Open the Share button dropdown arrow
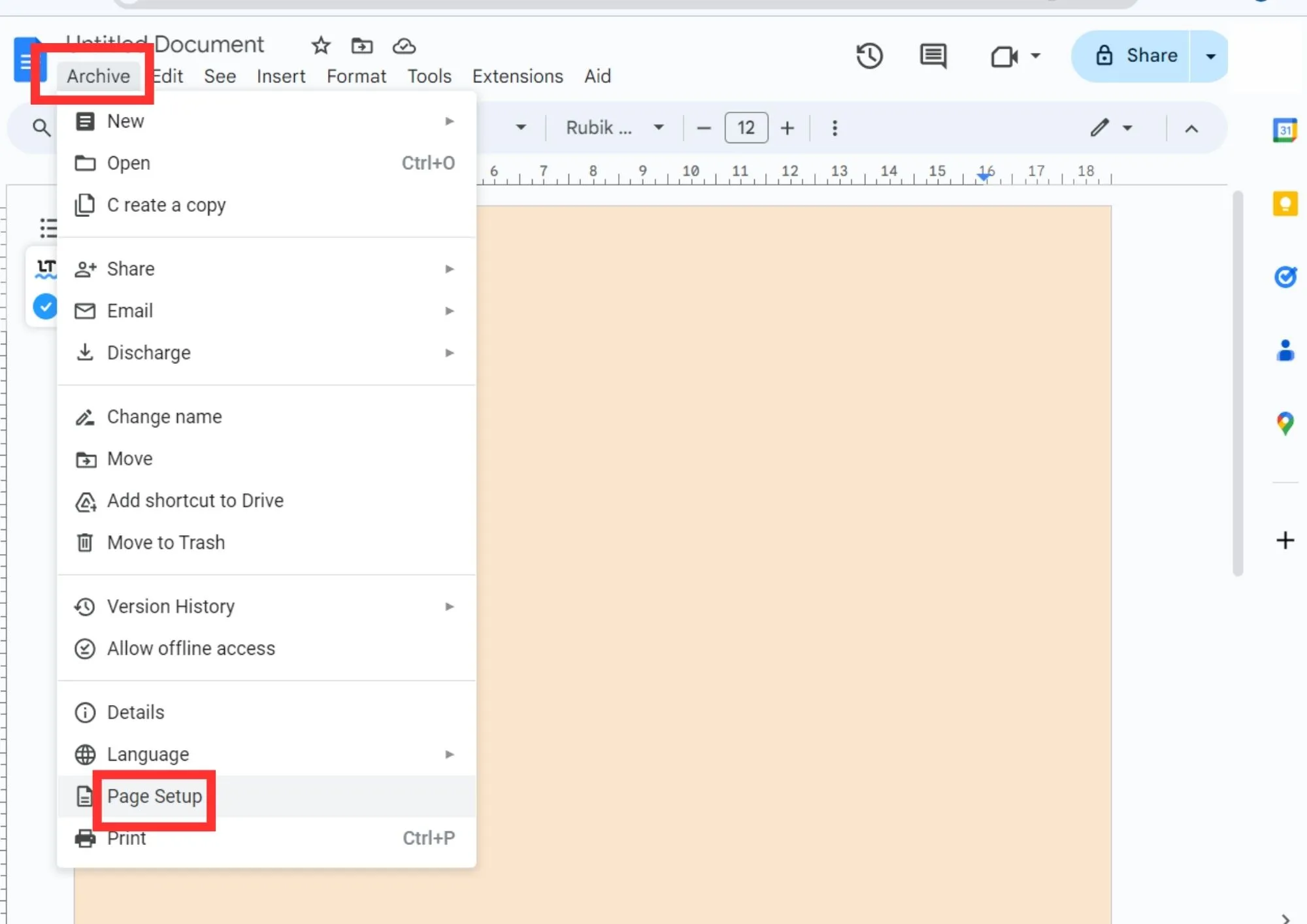This screenshot has height=924, width=1307. [x=1210, y=56]
